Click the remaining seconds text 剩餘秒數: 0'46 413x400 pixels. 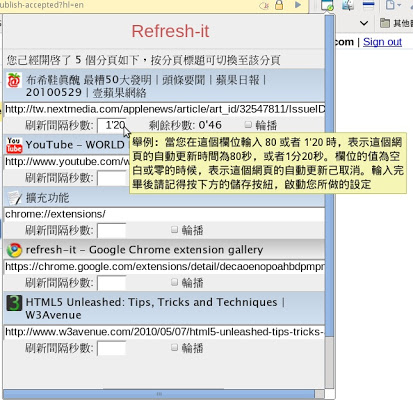185,125
